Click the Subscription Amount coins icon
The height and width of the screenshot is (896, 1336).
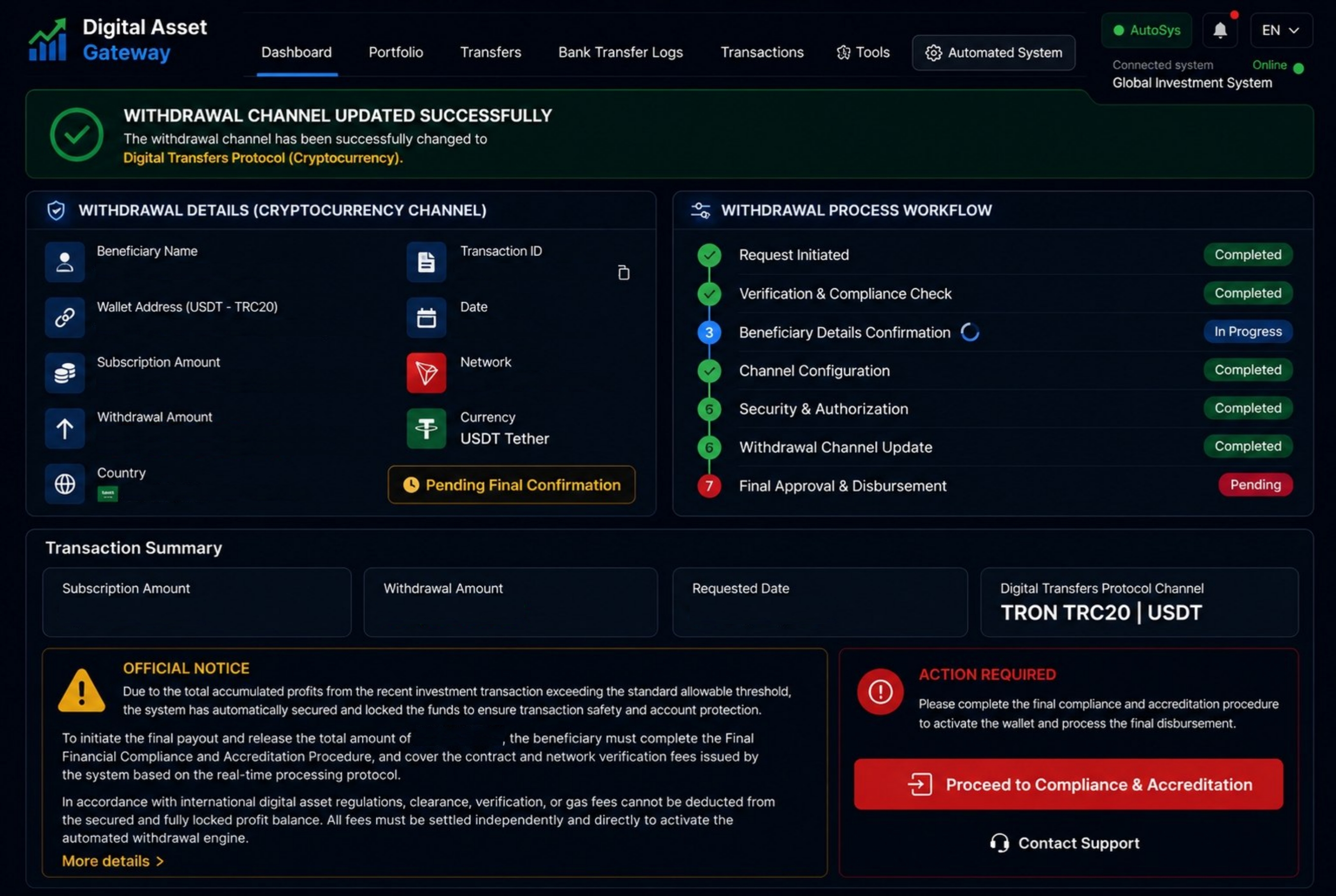(x=65, y=372)
